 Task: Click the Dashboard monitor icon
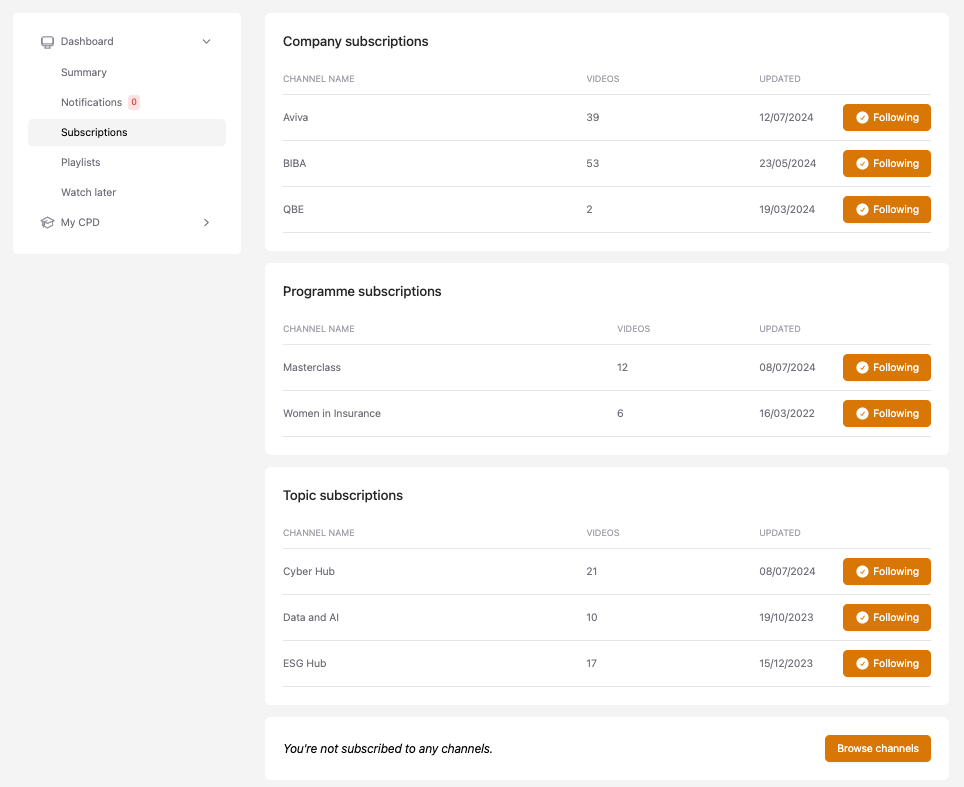coord(47,42)
